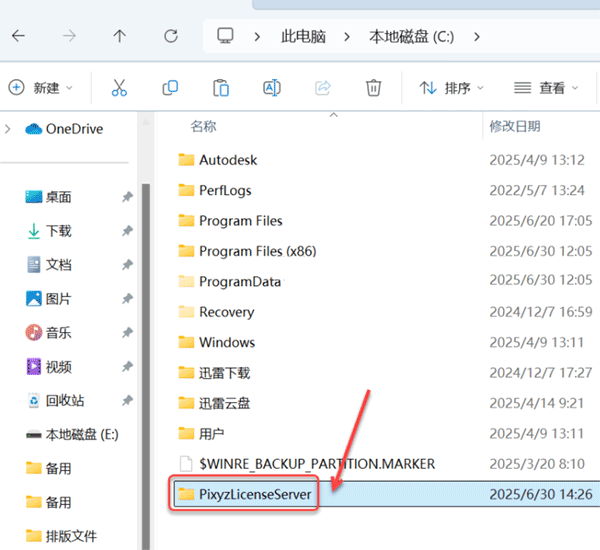Sort by the 修改日期 column header

(x=515, y=126)
